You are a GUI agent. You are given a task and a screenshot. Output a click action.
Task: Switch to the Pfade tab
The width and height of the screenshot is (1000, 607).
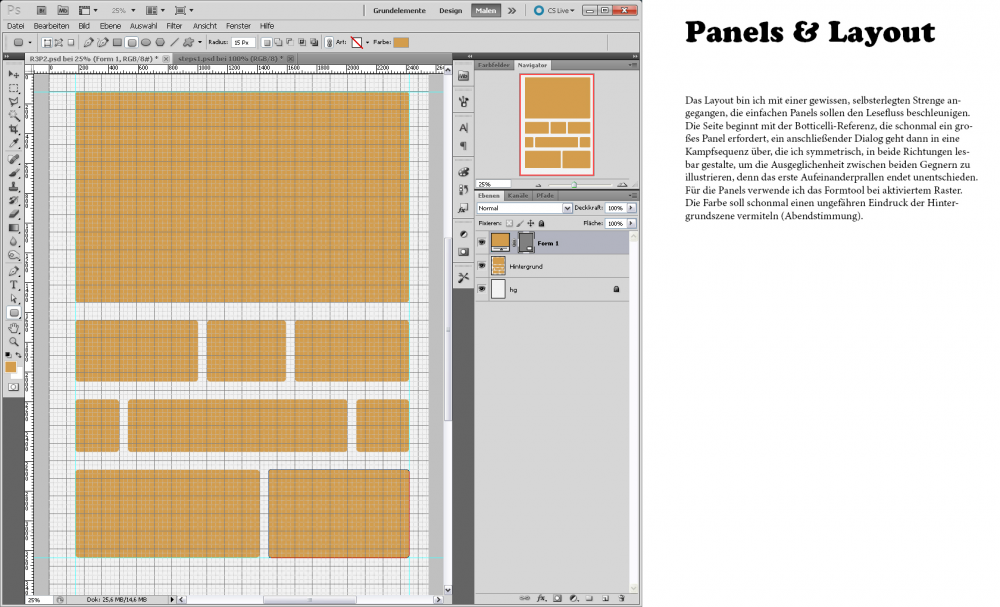pos(545,196)
